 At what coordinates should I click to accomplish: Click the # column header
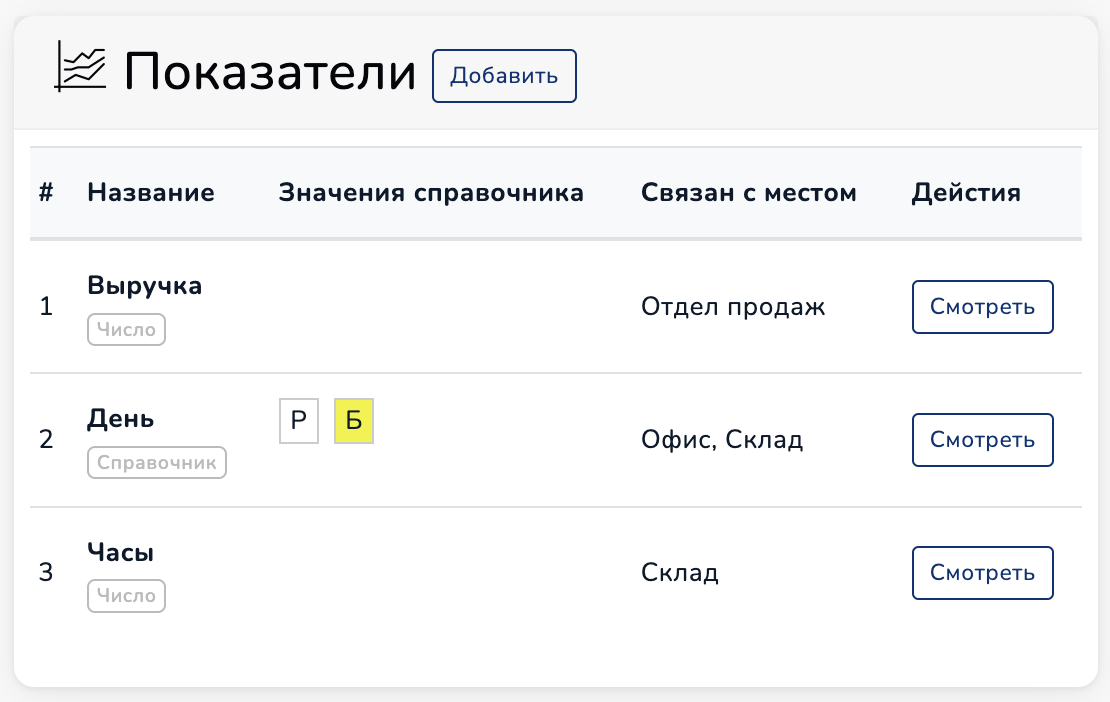(46, 192)
